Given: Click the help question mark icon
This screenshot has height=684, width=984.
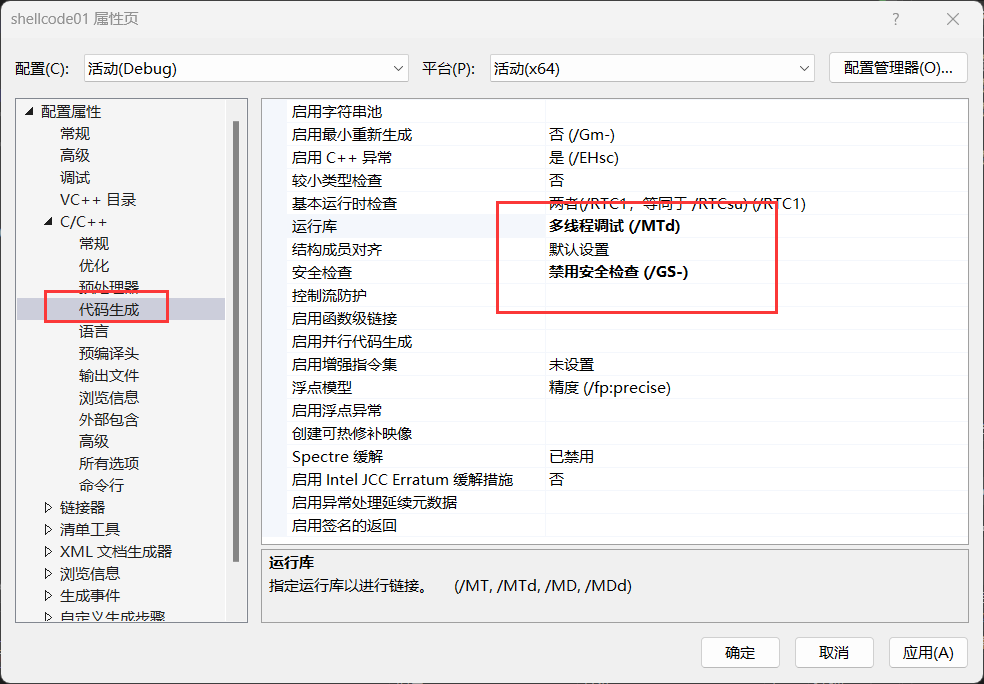Looking at the screenshot, I should 895,18.
